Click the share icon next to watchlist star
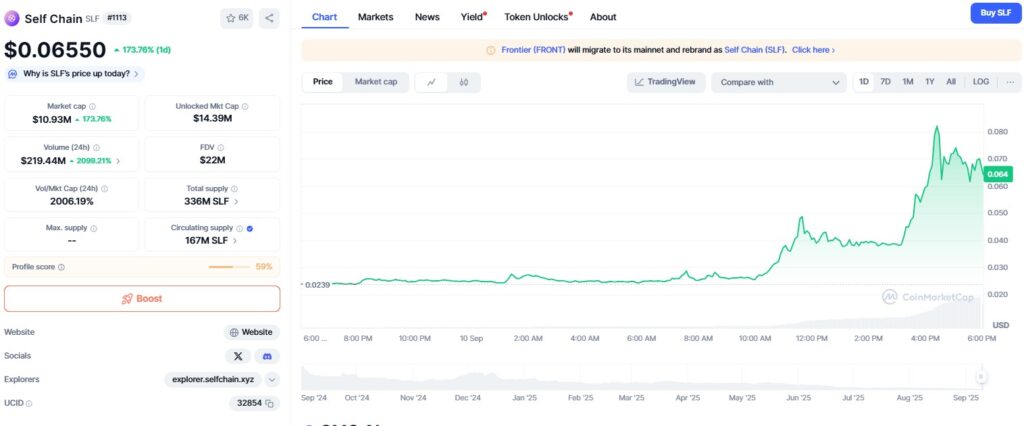The height and width of the screenshot is (426, 1024). 270,18
